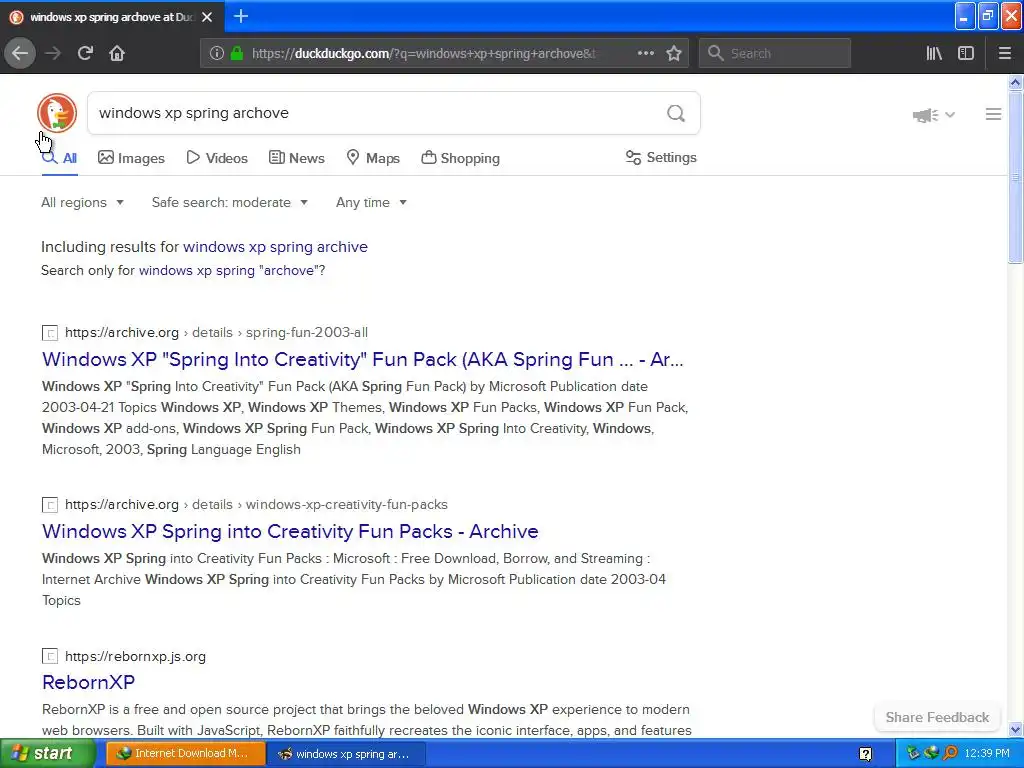Screen dimensions: 1024x768
Task: Click the page scrollbar up arrow
Action: (1015, 82)
